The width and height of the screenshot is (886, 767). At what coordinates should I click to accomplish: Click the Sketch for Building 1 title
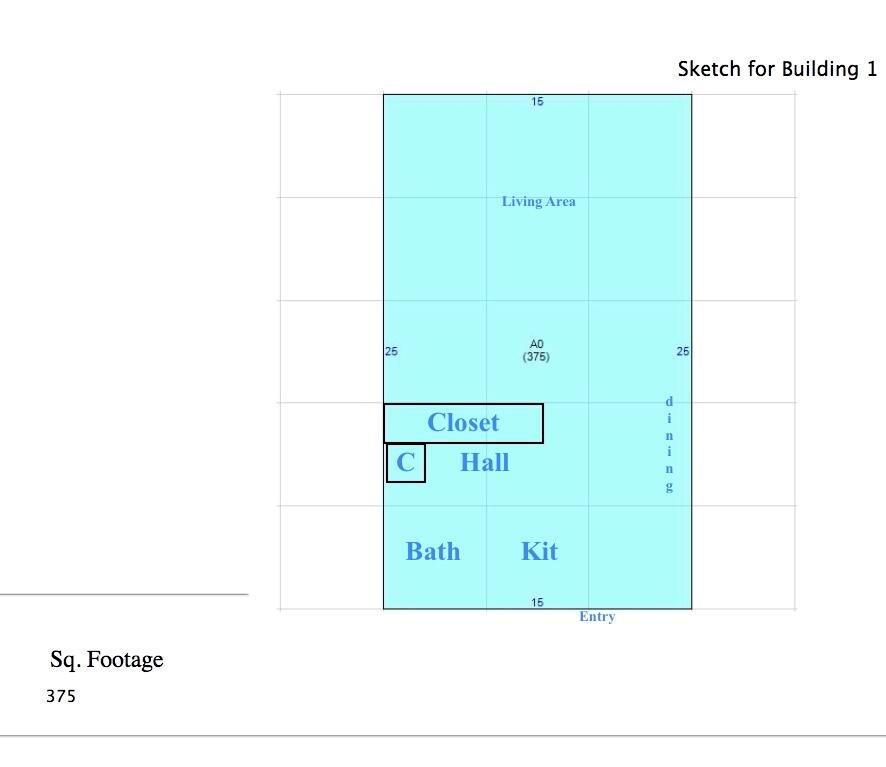click(x=777, y=69)
